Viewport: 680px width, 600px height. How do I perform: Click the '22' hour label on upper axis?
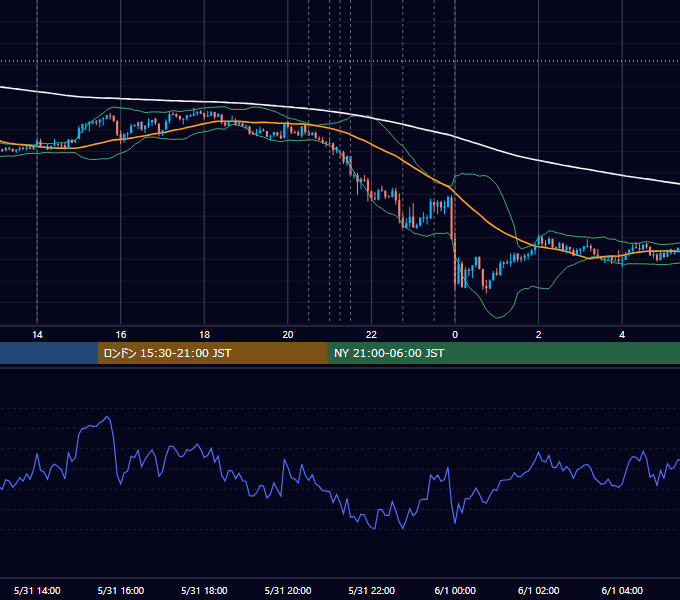pyautogui.click(x=371, y=335)
